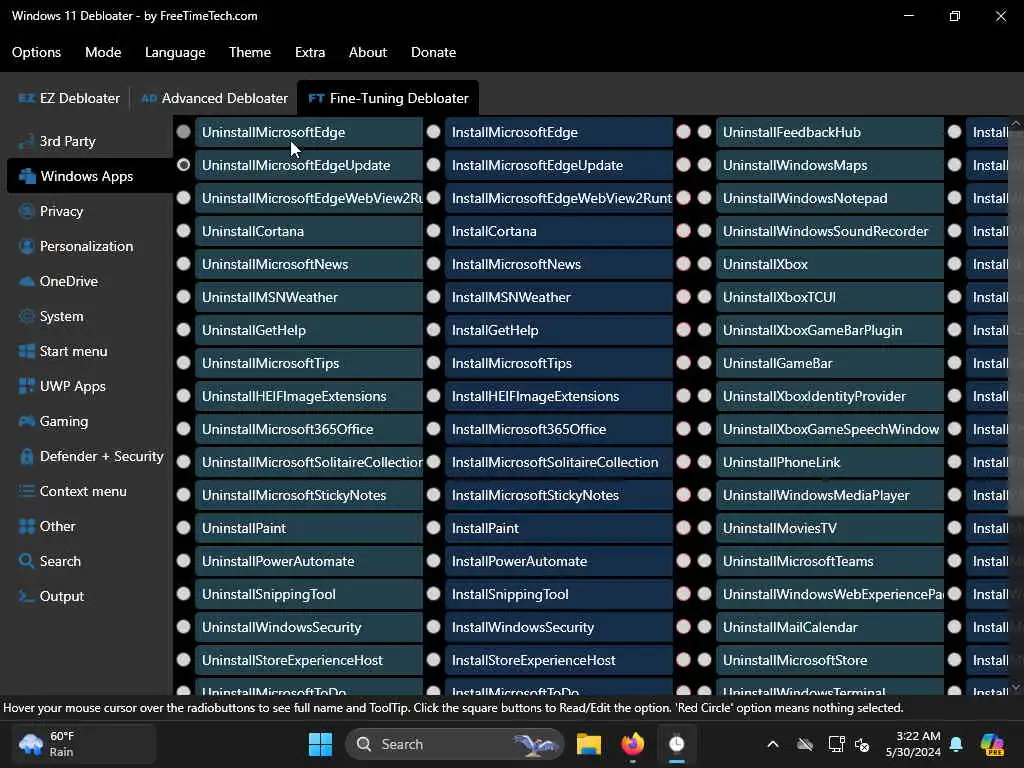Open the Donate menu
The width and height of the screenshot is (1024, 768).
click(434, 52)
